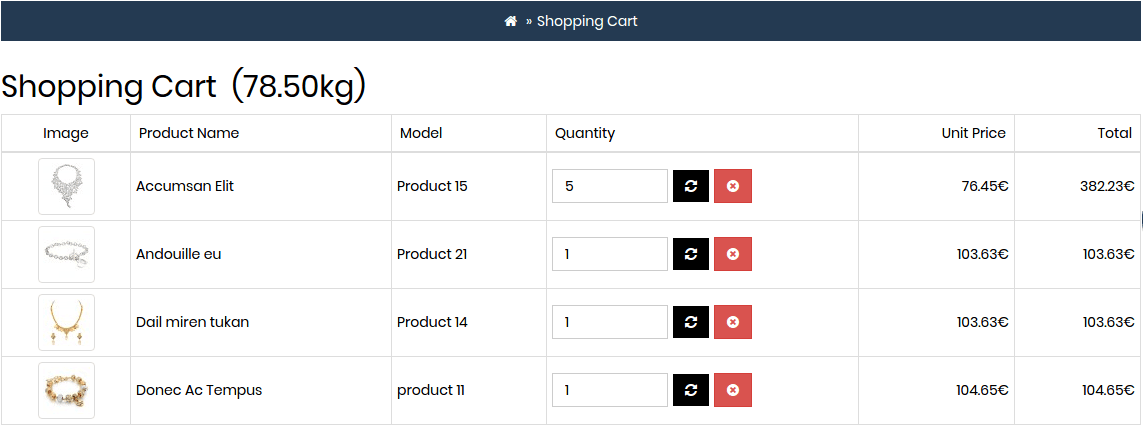The width and height of the screenshot is (1143, 425).
Task: Delete Andouille eu from cart
Action: click(x=733, y=254)
